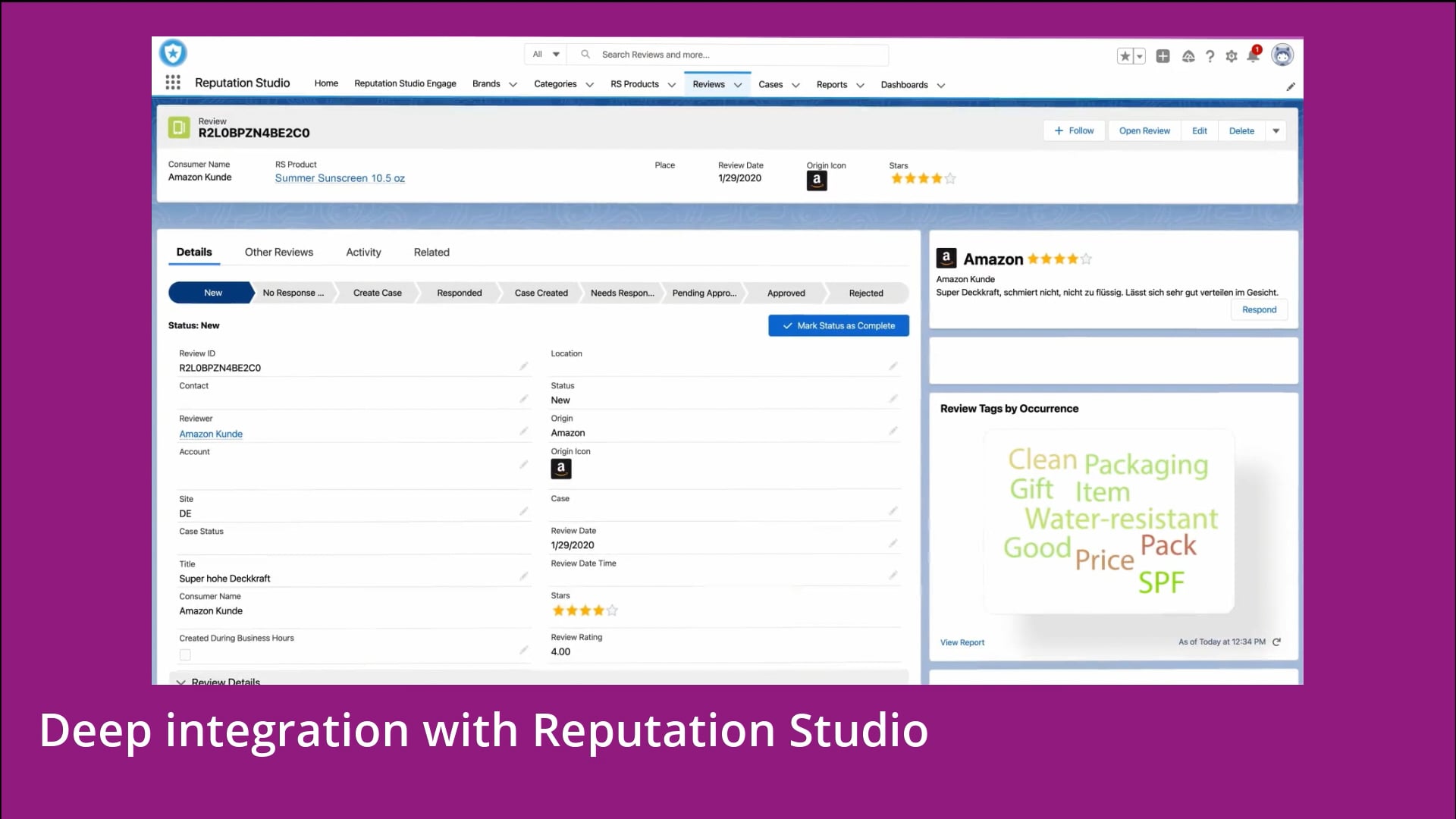
Task: Edit the Status field pencil icon
Action: [x=893, y=399]
